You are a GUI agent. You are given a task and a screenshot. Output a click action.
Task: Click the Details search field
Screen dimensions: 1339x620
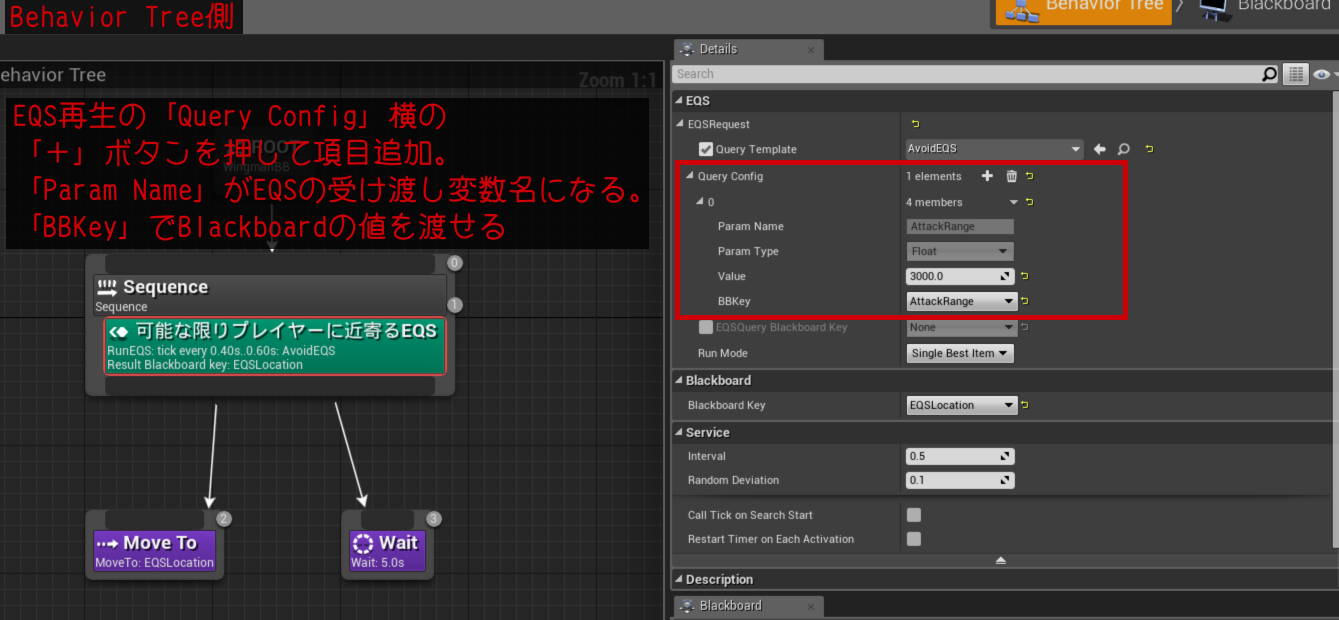(965, 74)
